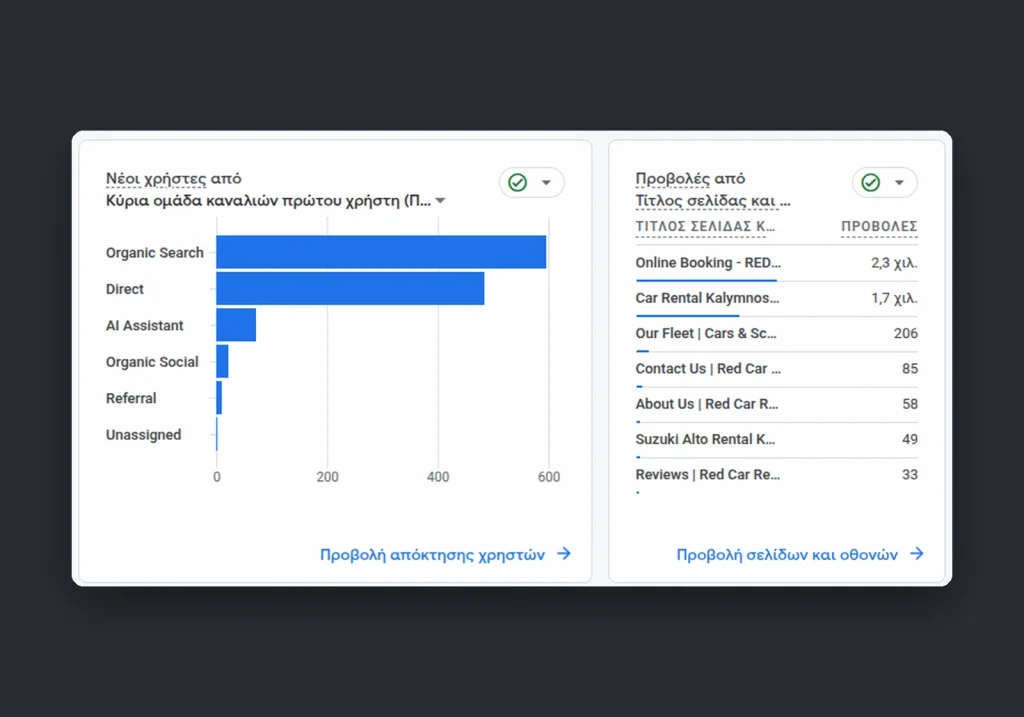Select 'Organic Social' axis label
Screen dimensions: 1024x717
(x=152, y=362)
